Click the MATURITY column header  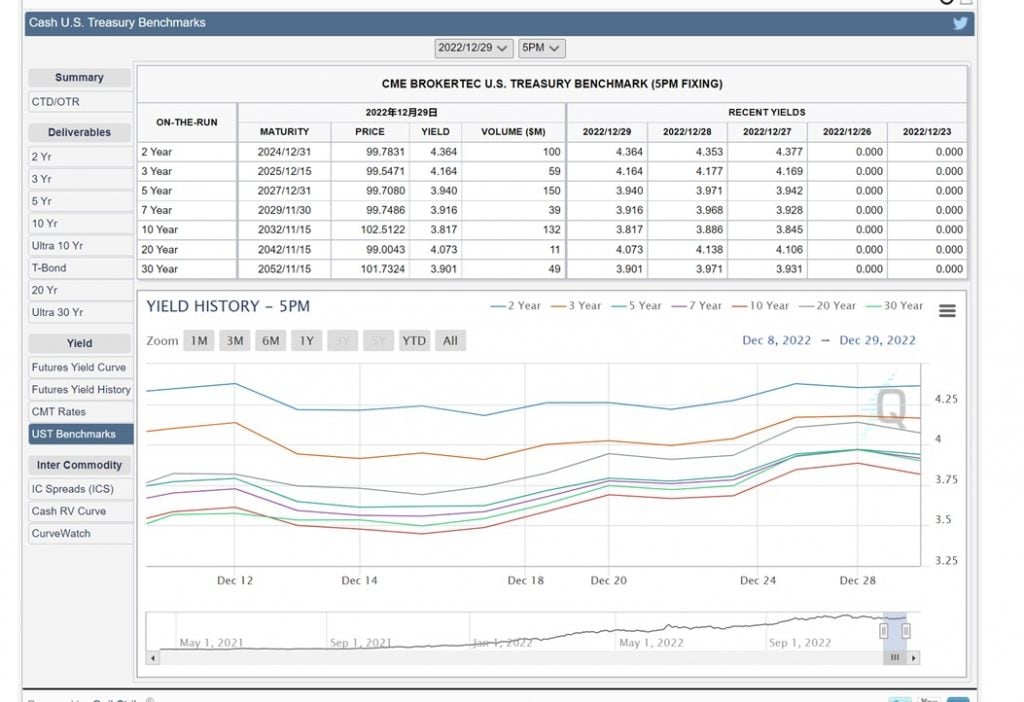284,132
